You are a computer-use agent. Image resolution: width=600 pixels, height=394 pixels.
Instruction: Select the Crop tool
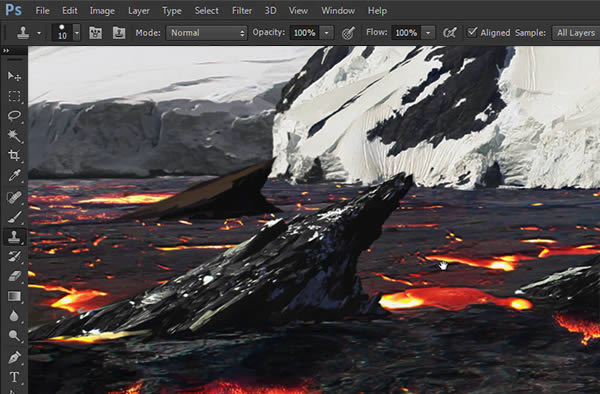(14, 155)
